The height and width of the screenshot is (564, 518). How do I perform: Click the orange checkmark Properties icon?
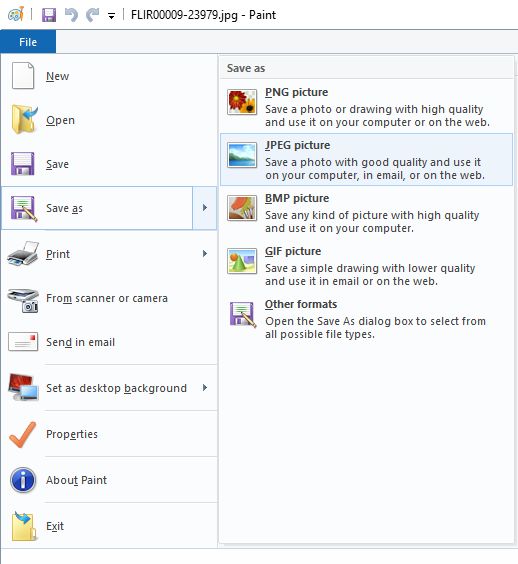(x=22, y=435)
